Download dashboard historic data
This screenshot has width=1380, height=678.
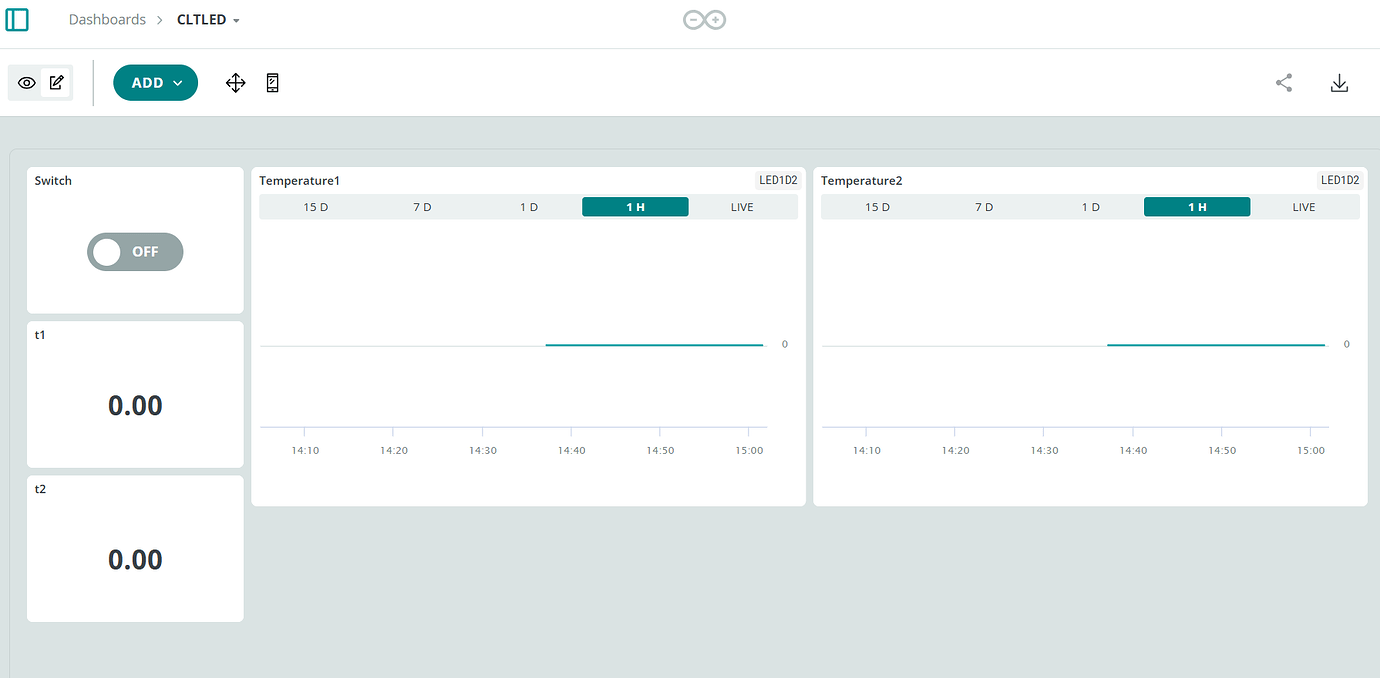pyautogui.click(x=1339, y=82)
